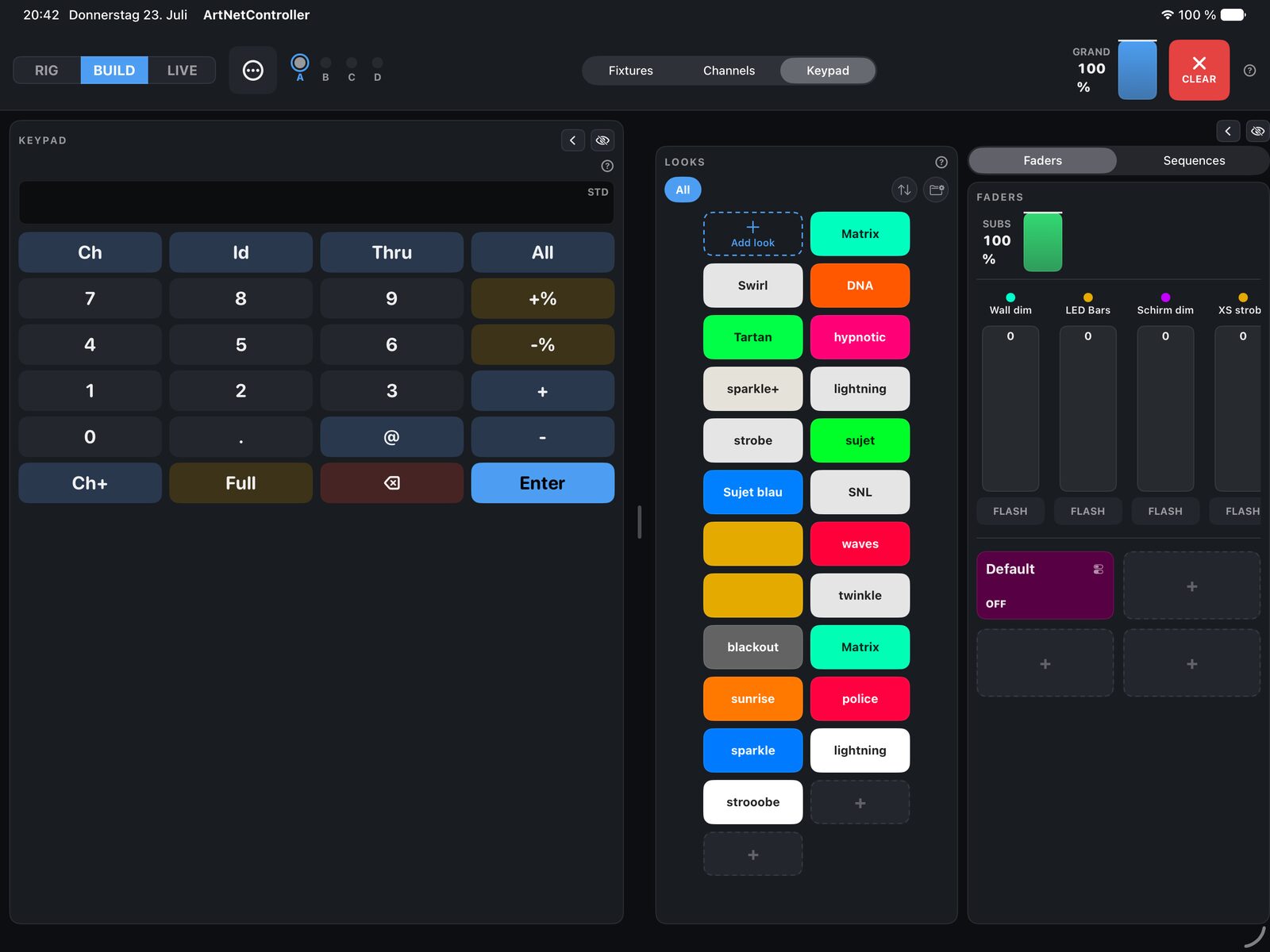Flash the Wall dim fader
1270x952 pixels.
pos(1010,512)
